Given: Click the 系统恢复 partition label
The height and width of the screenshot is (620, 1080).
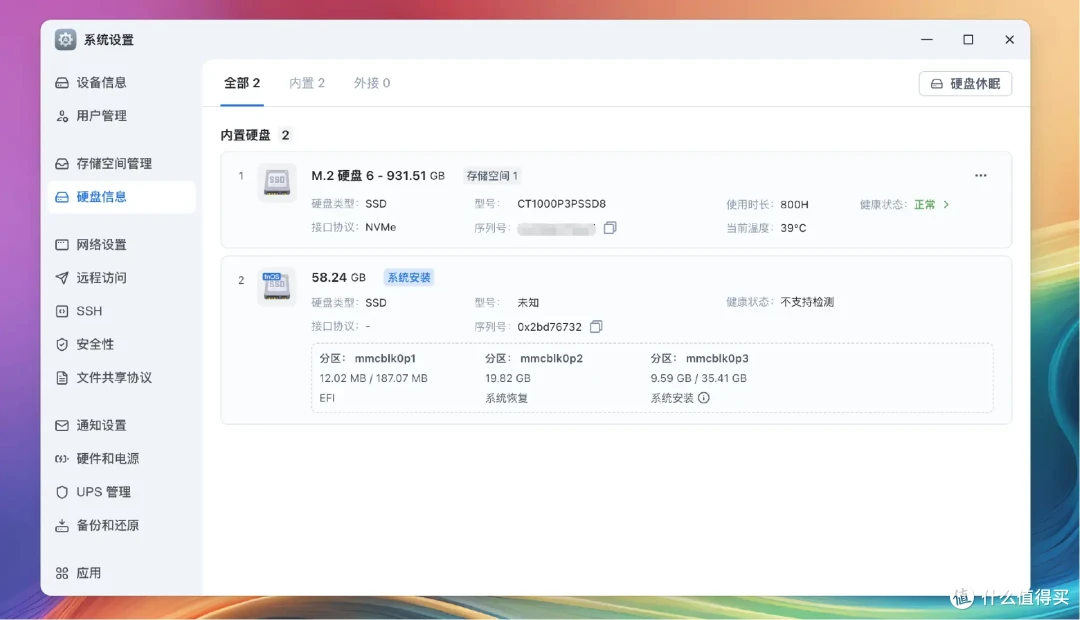Looking at the screenshot, I should [506, 398].
